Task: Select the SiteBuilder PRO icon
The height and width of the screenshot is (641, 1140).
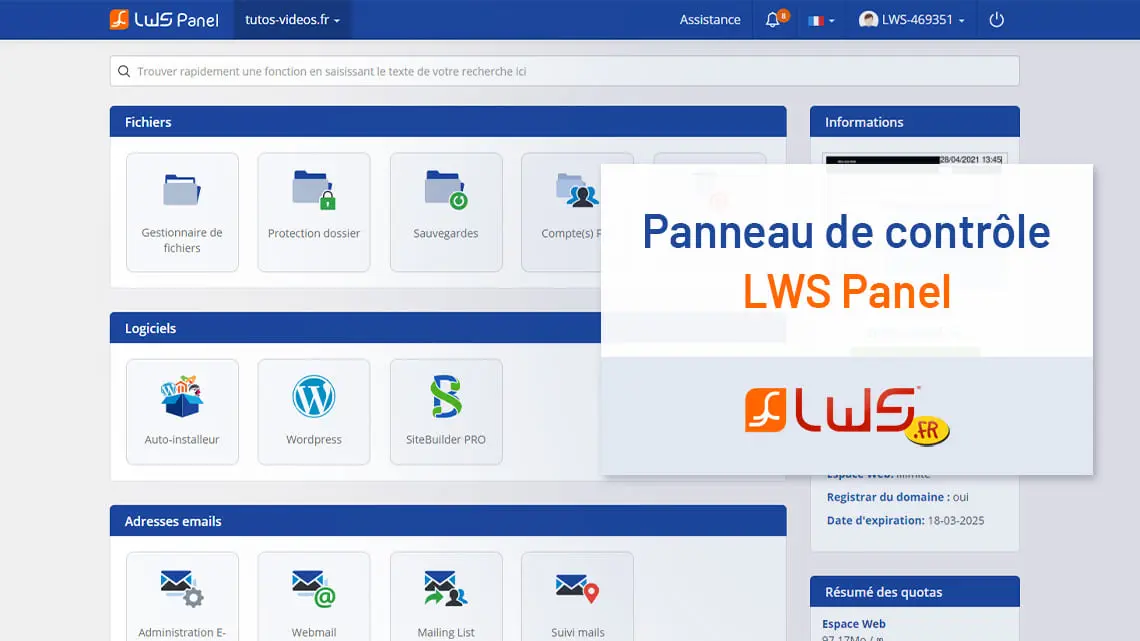Action: [446, 411]
